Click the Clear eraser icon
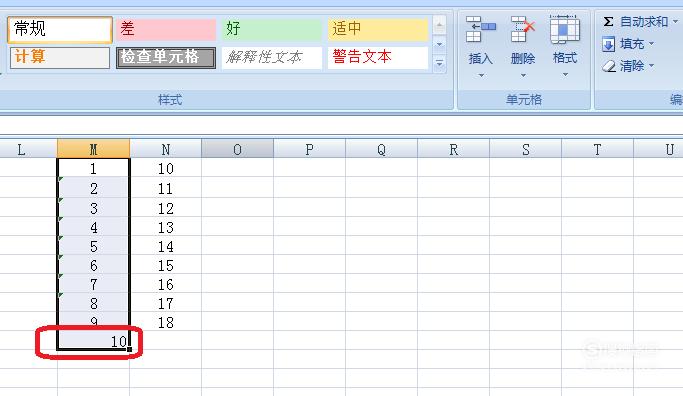The image size is (683, 396). coord(609,66)
